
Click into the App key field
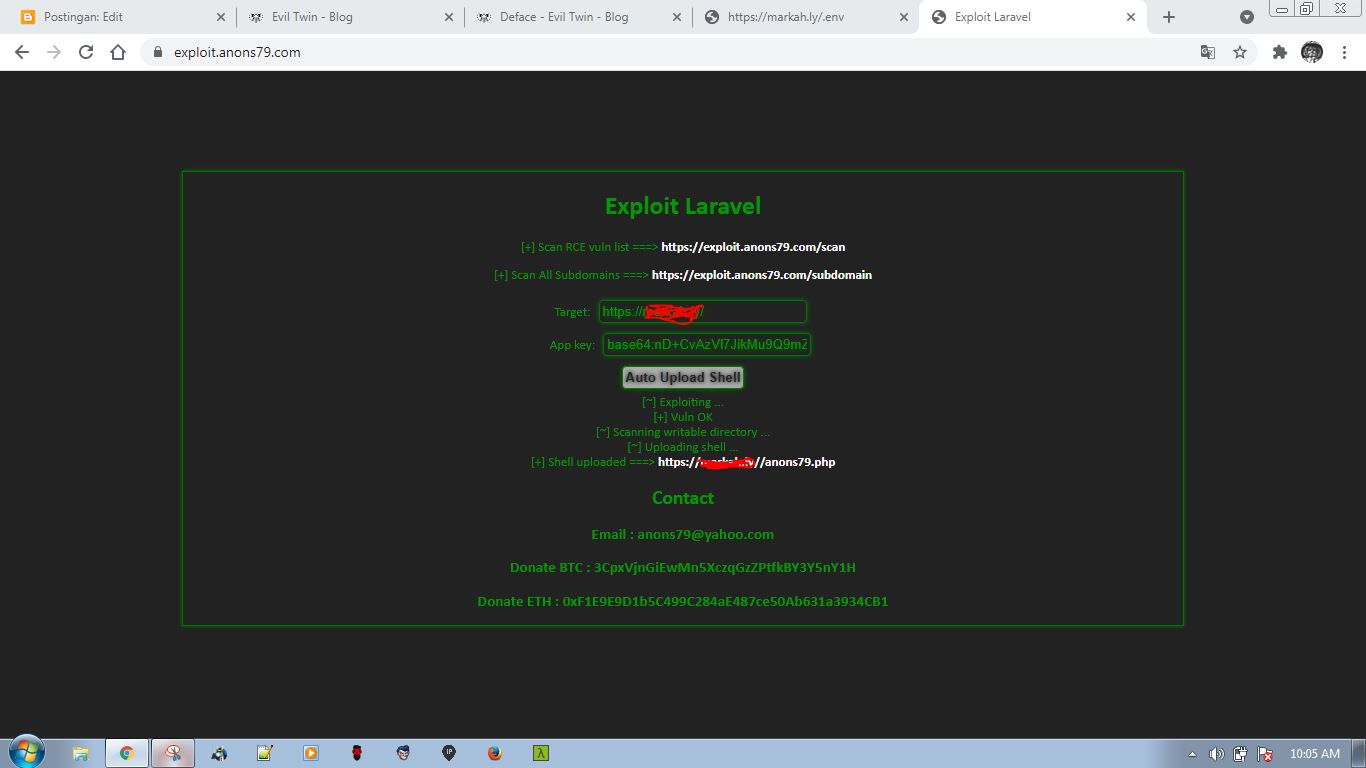pyautogui.click(x=707, y=344)
